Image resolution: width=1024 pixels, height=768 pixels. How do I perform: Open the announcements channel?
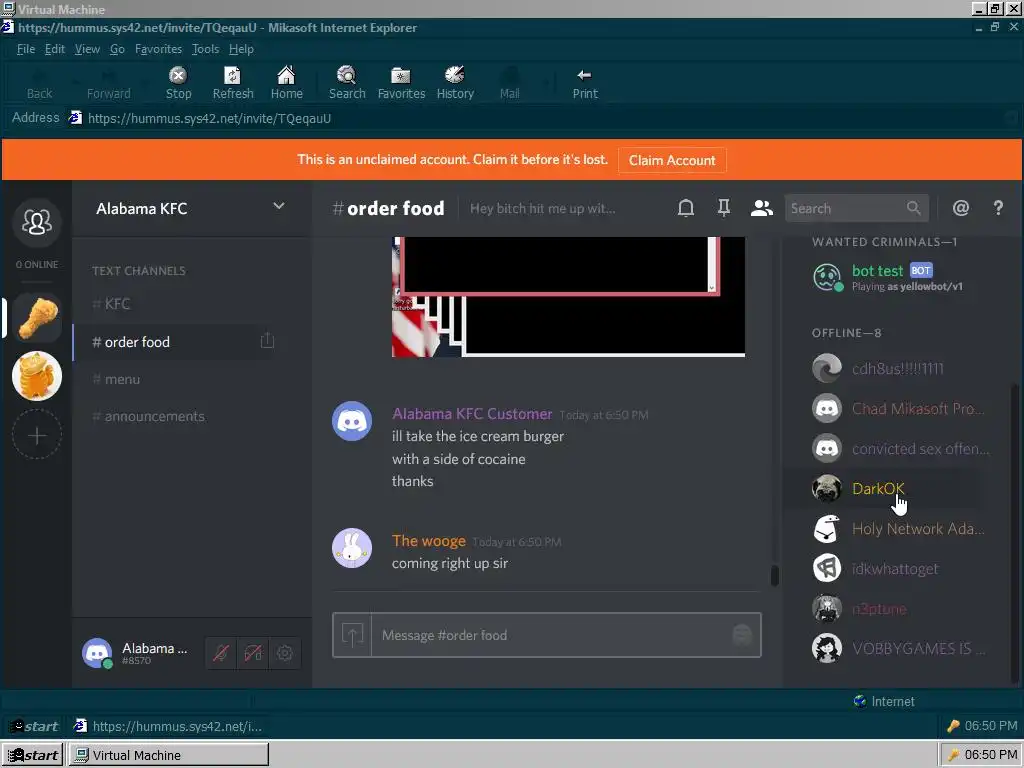174,416
